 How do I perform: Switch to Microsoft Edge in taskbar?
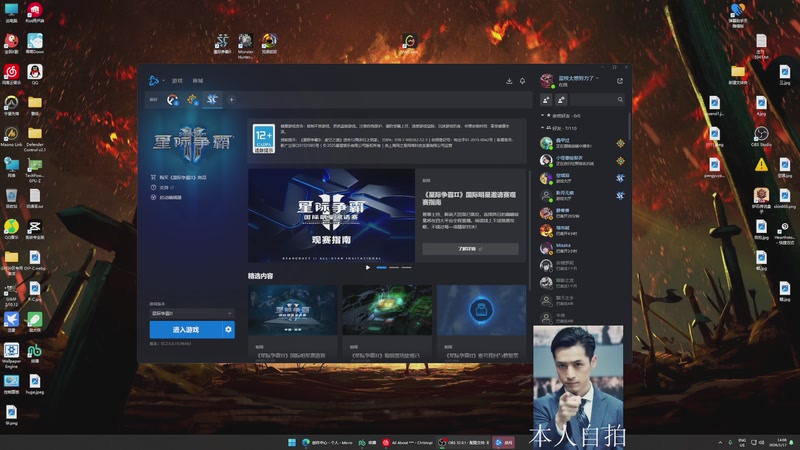tap(327, 442)
